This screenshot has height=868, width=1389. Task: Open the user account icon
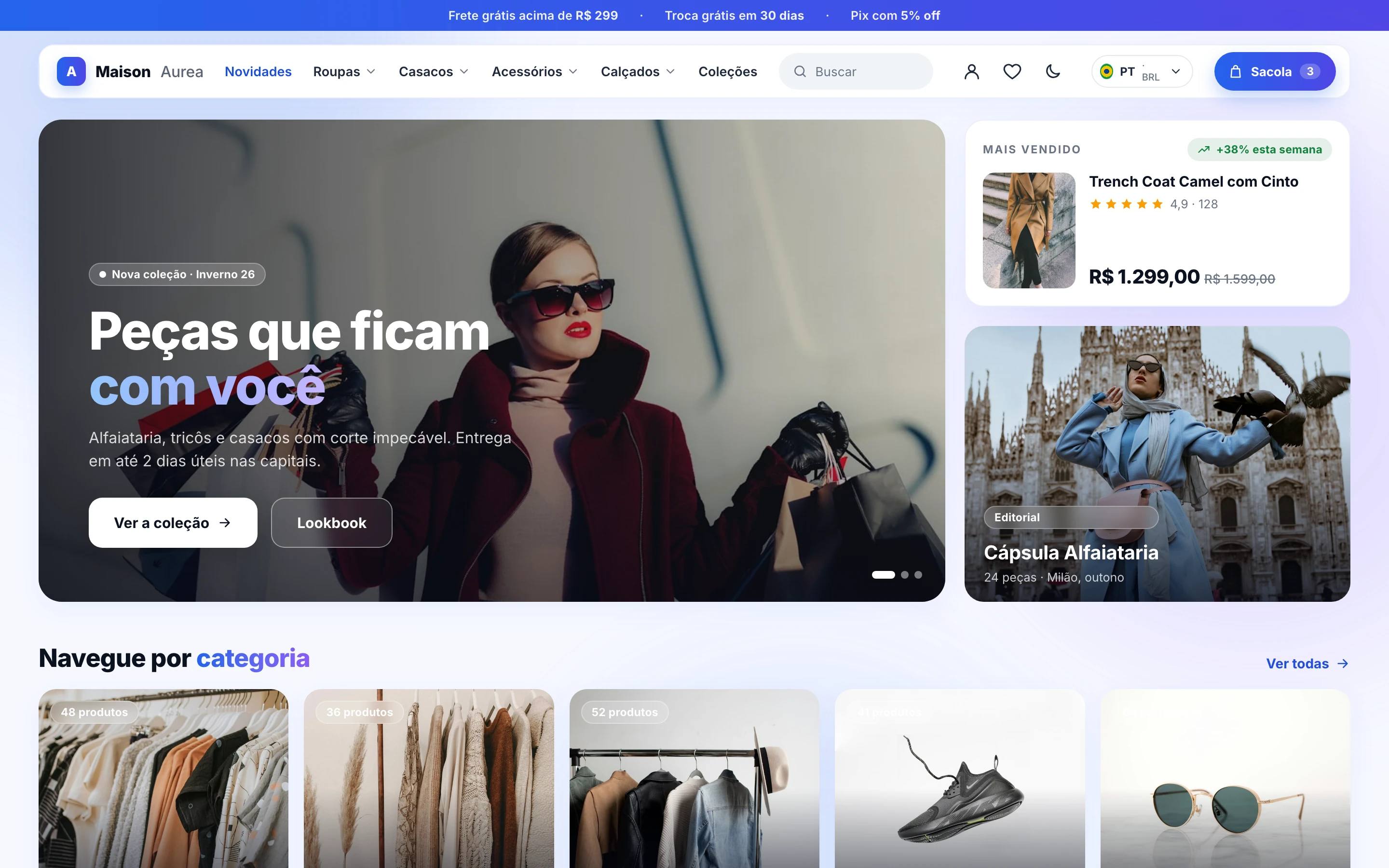click(971, 72)
